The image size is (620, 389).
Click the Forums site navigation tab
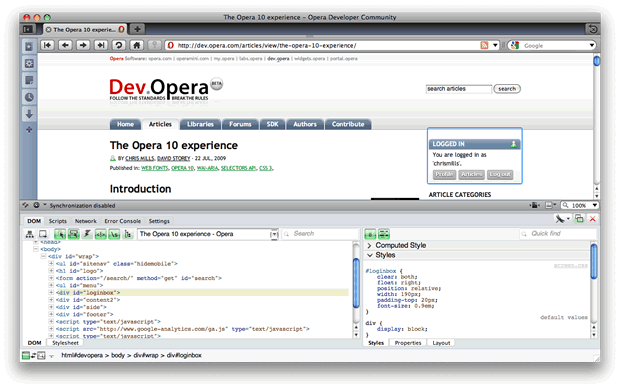(x=240, y=124)
